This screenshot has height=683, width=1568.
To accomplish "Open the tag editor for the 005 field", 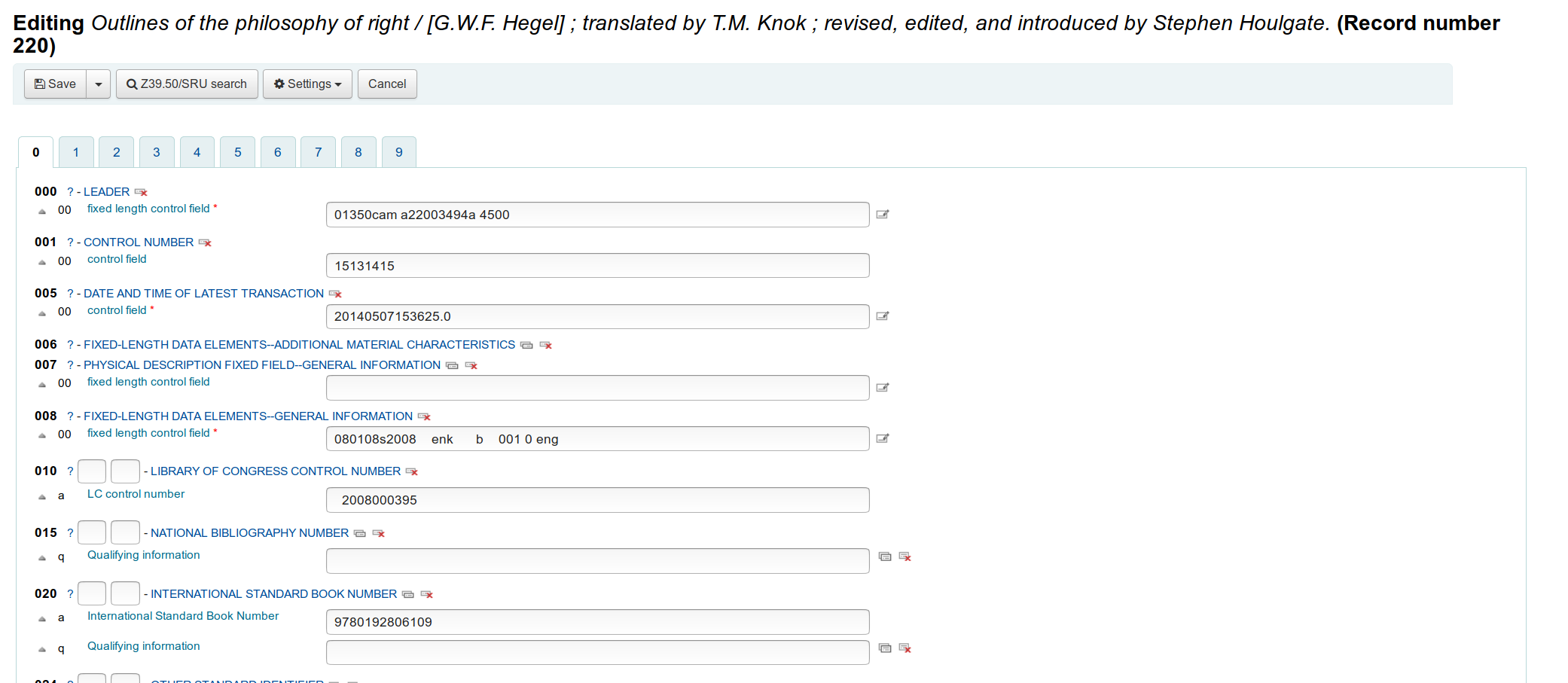I will click(883, 316).
